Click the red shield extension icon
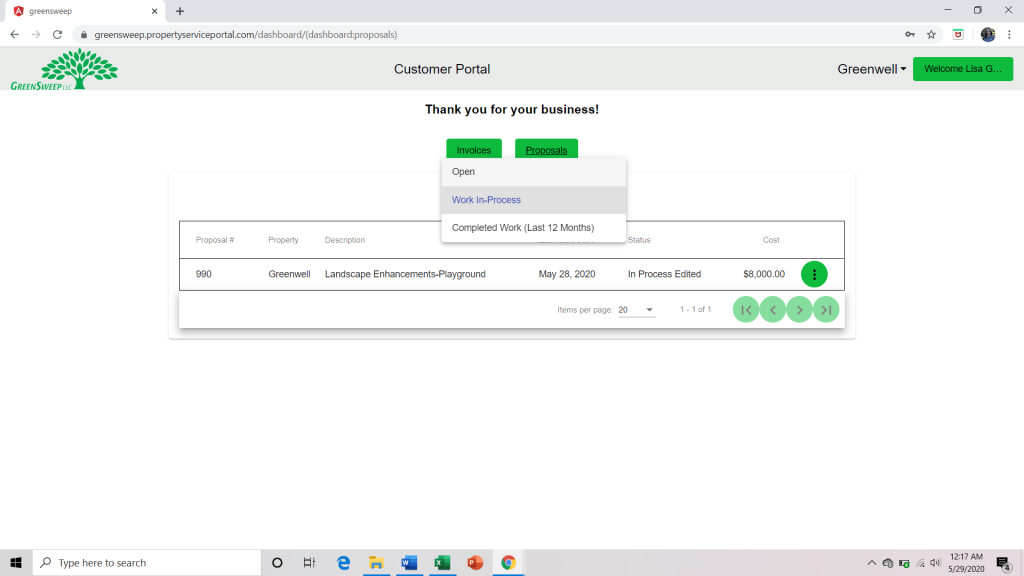Image resolution: width=1024 pixels, height=576 pixels. (x=958, y=35)
